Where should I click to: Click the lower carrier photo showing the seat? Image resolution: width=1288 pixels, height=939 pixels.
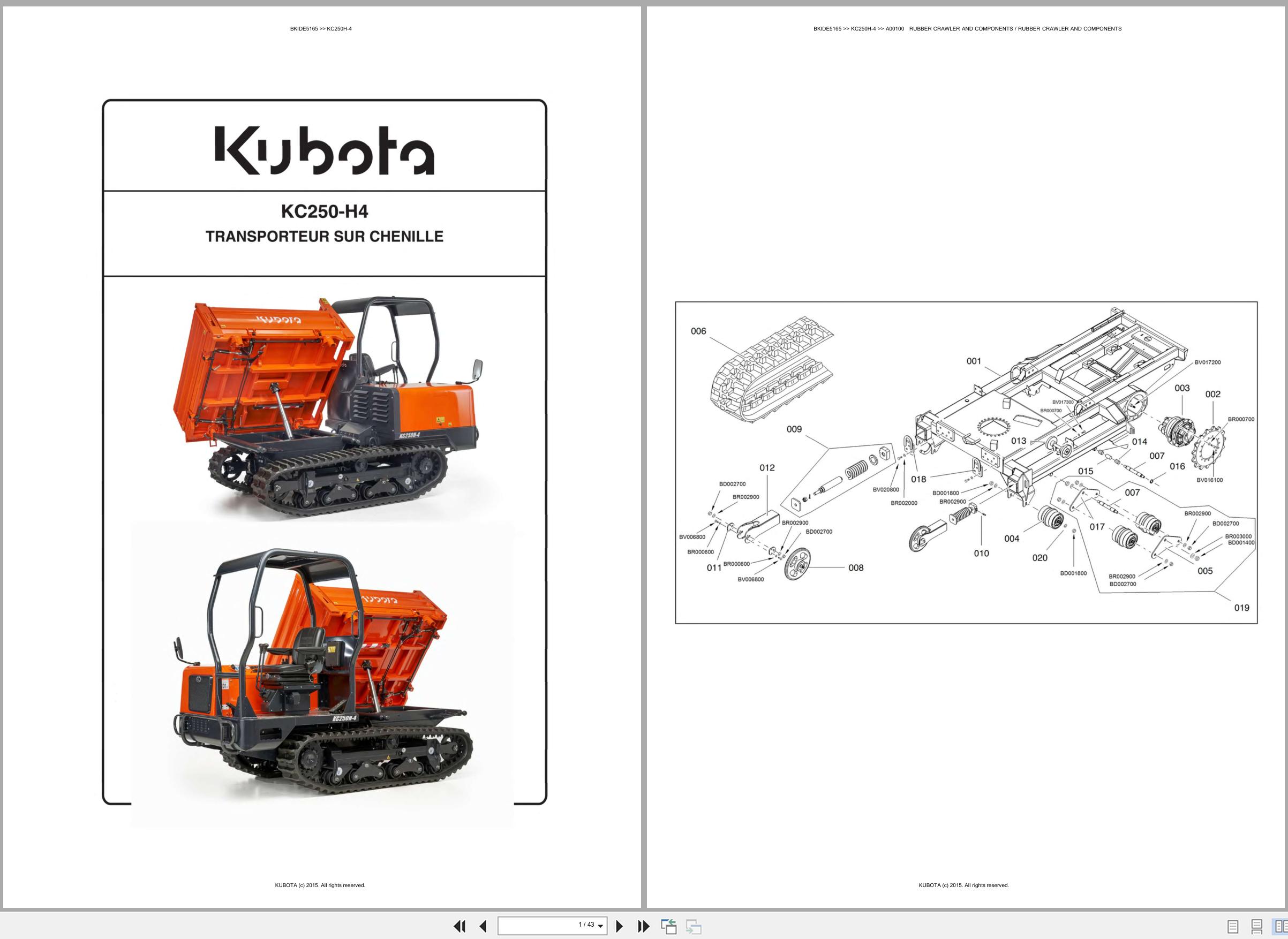pos(322,672)
